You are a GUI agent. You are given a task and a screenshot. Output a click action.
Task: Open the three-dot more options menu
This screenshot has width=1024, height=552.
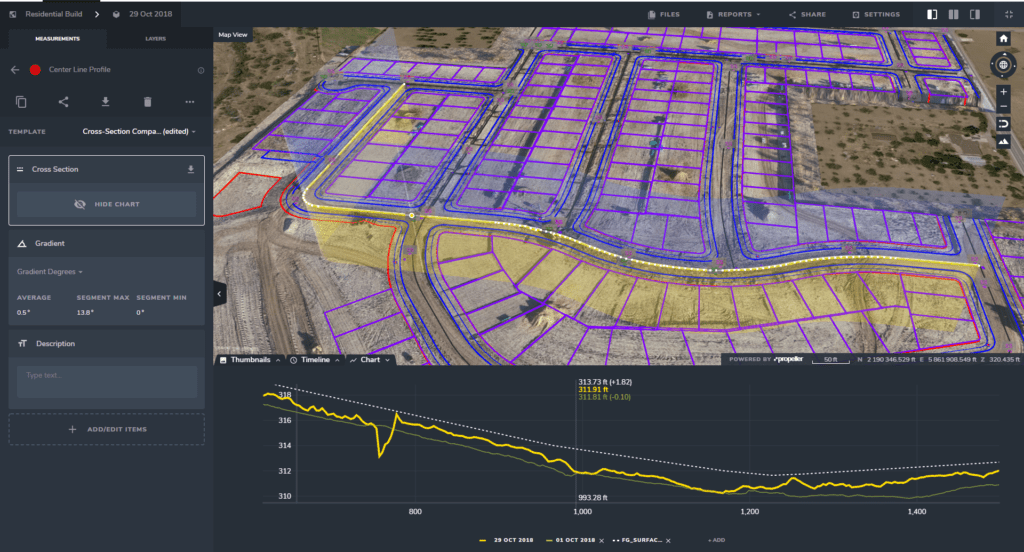tap(190, 102)
